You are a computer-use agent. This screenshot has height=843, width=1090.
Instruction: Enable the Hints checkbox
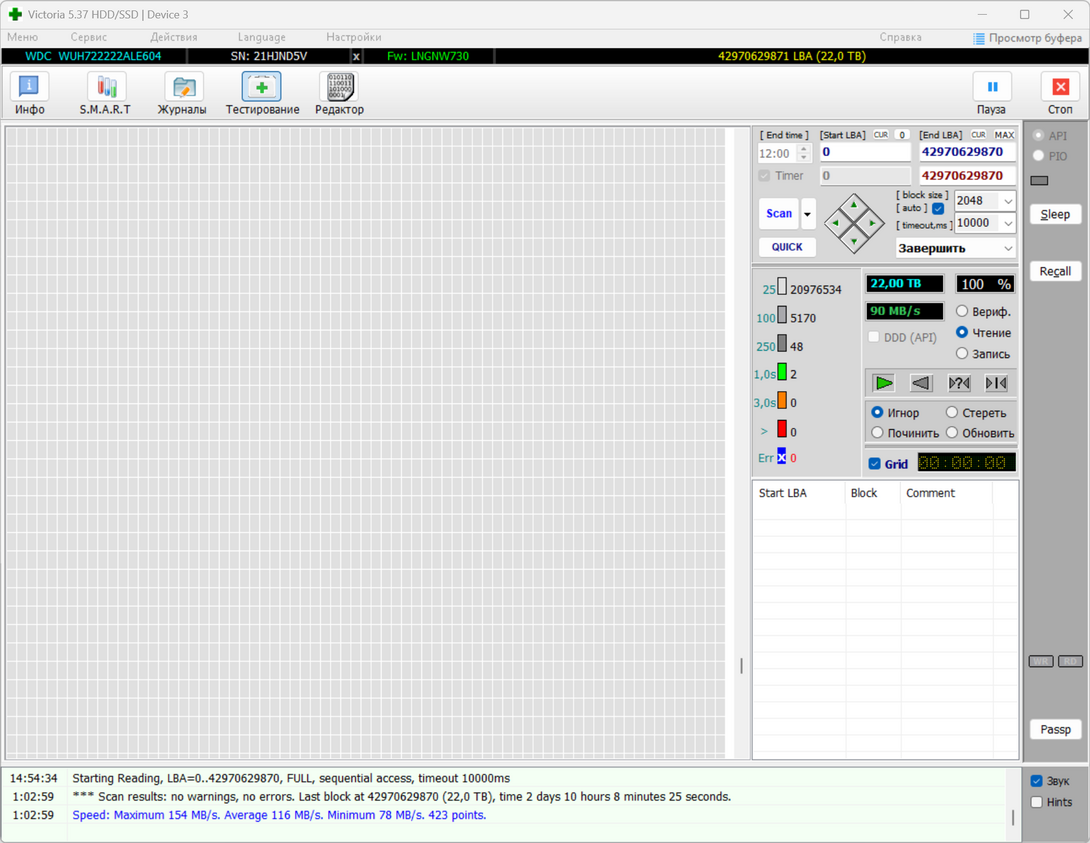point(1036,802)
